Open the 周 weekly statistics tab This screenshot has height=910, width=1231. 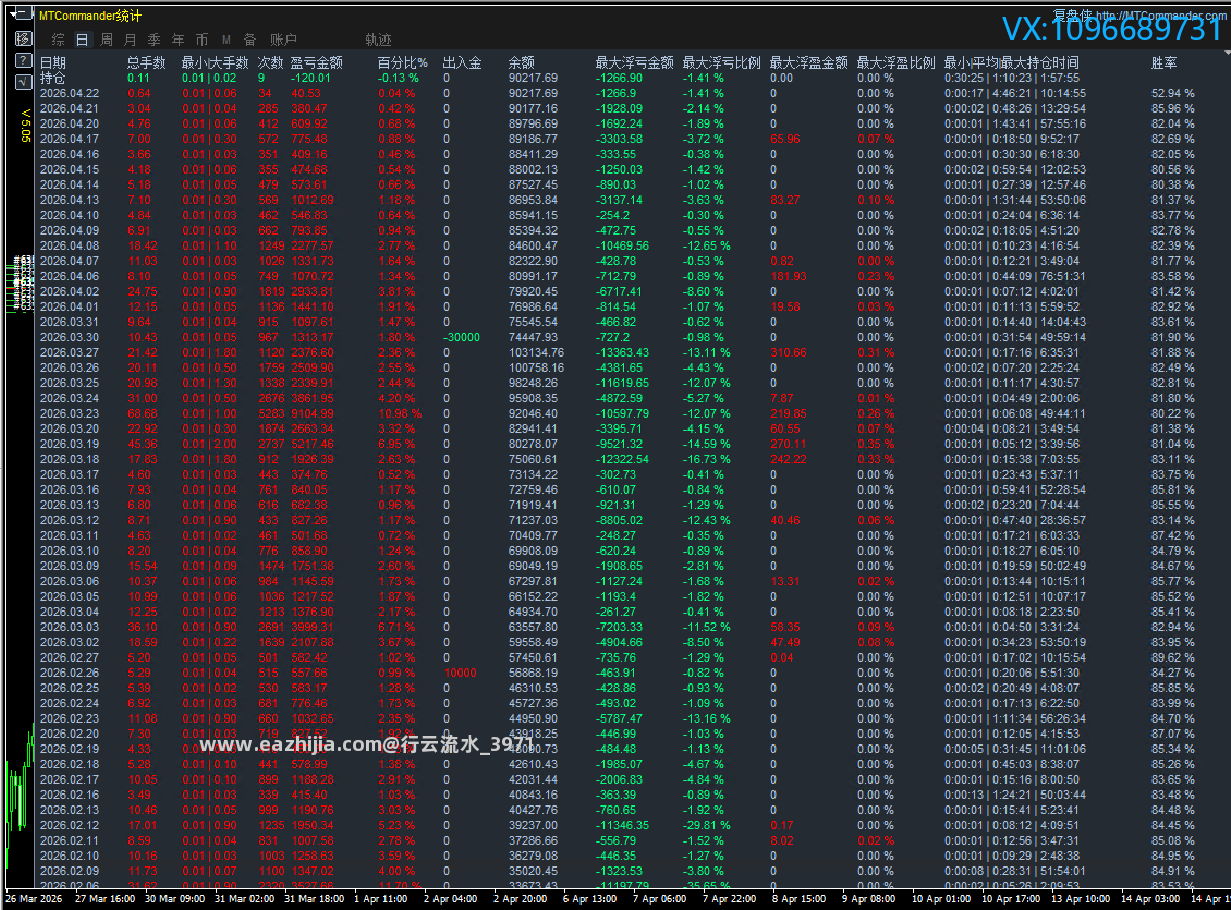click(x=106, y=40)
